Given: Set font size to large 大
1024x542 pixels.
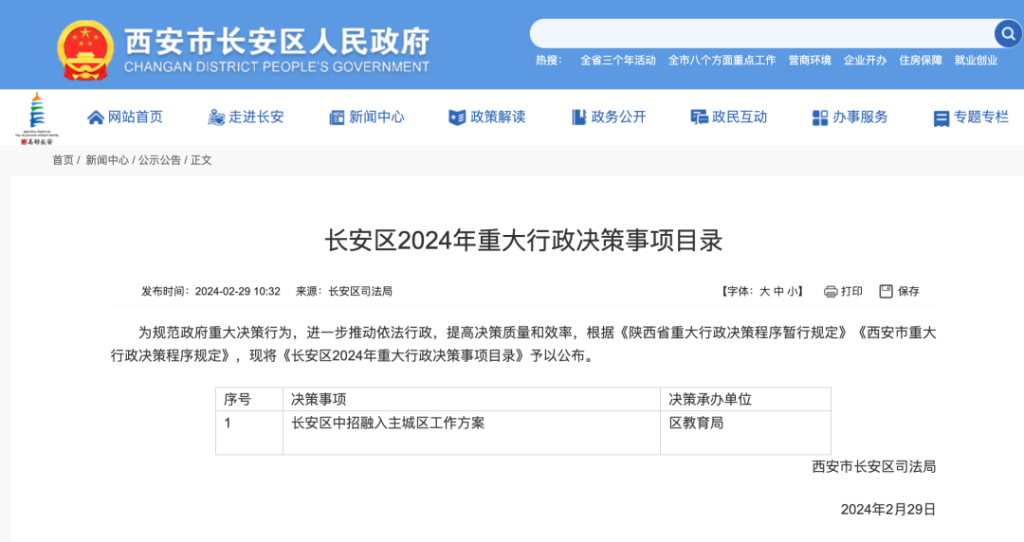Looking at the screenshot, I should point(765,292).
